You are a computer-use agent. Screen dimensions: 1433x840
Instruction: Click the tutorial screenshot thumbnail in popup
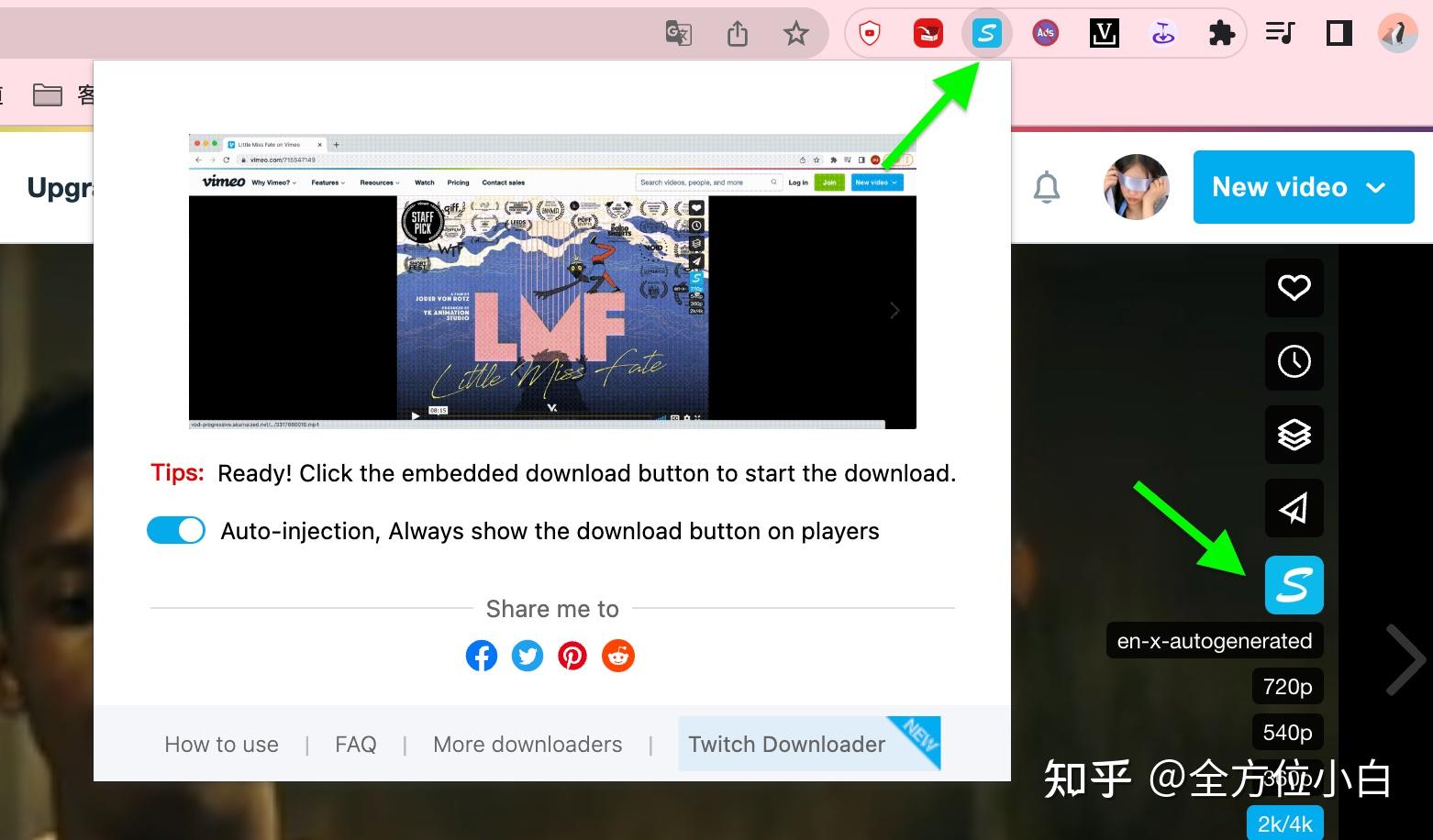tap(552, 282)
